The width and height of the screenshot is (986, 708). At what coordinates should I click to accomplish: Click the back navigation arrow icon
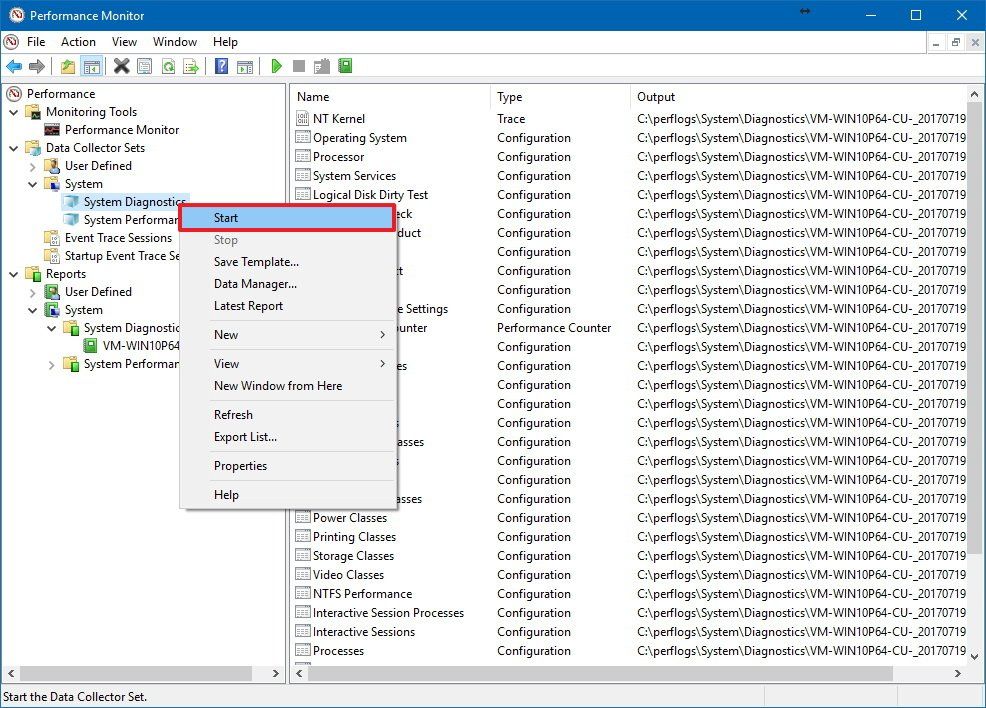click(14, 66)
